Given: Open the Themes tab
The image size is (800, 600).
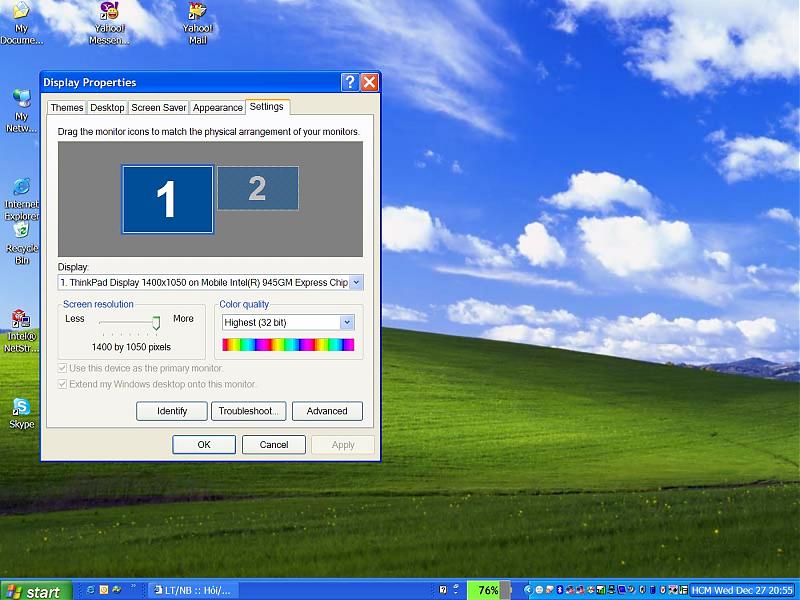Looking at the screenshot, I should click(x=67, y=108).
